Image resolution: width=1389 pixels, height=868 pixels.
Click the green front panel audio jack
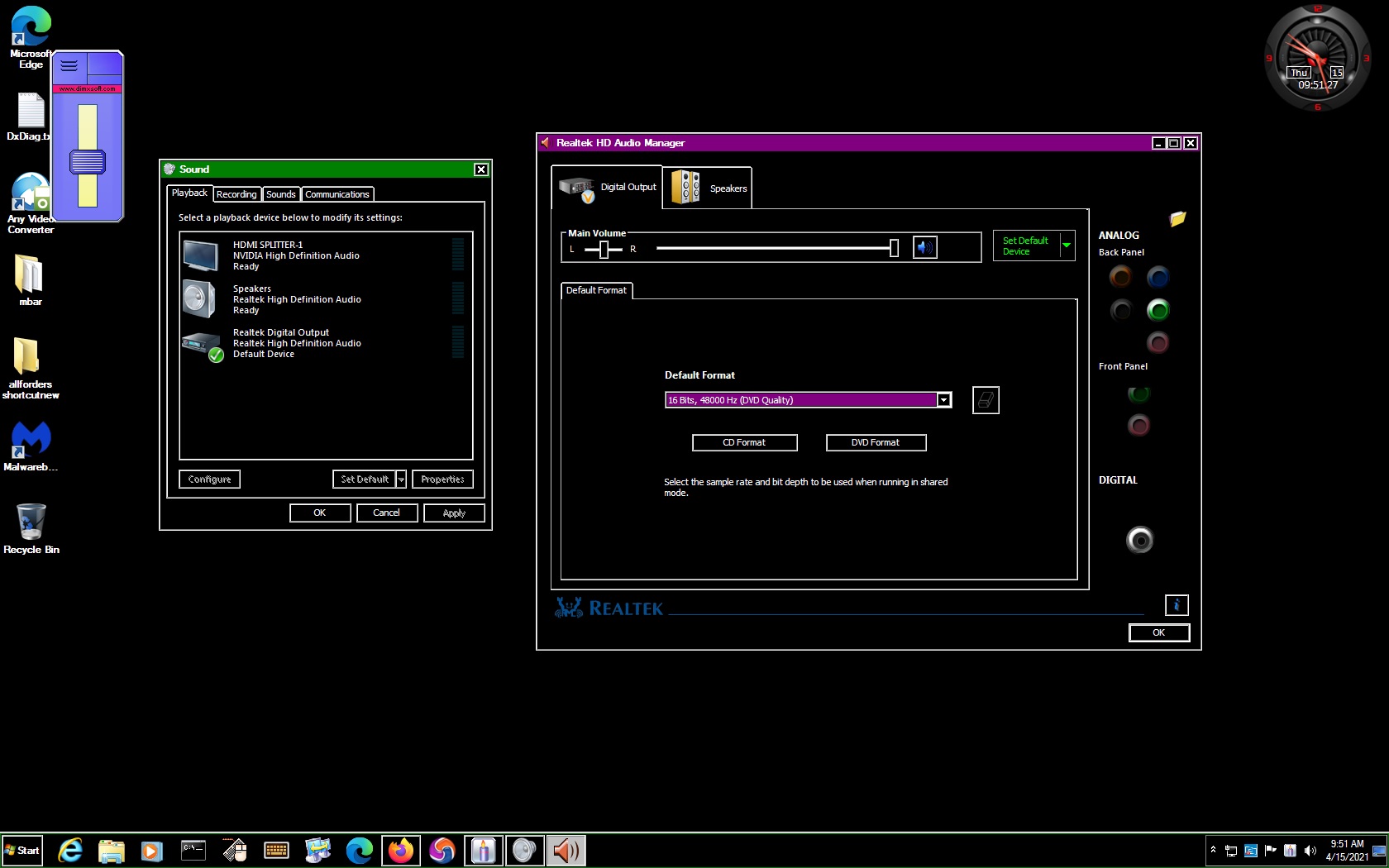1138,393
